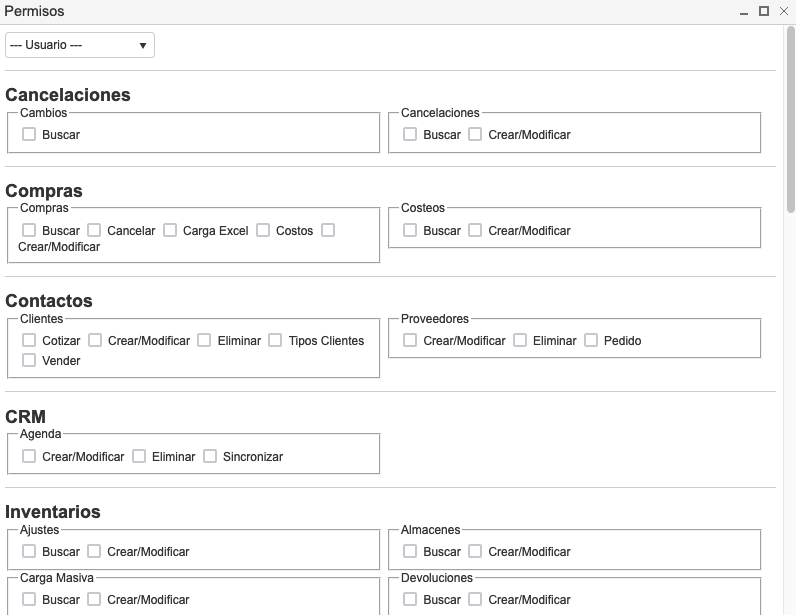Click the vertical scrollbar thumb

tap(790, 120)
